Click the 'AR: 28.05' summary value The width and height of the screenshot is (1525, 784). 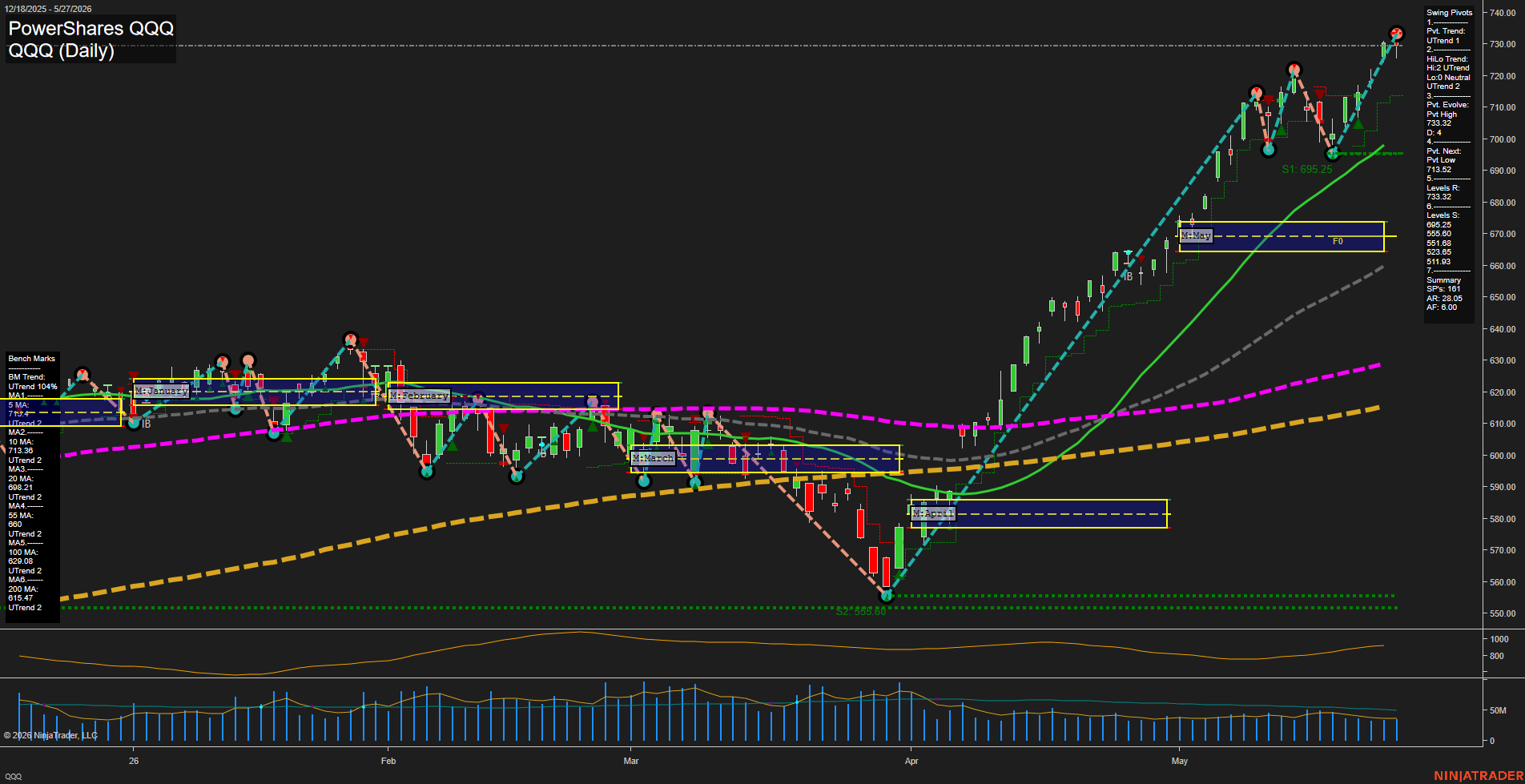coord(1444,299)
